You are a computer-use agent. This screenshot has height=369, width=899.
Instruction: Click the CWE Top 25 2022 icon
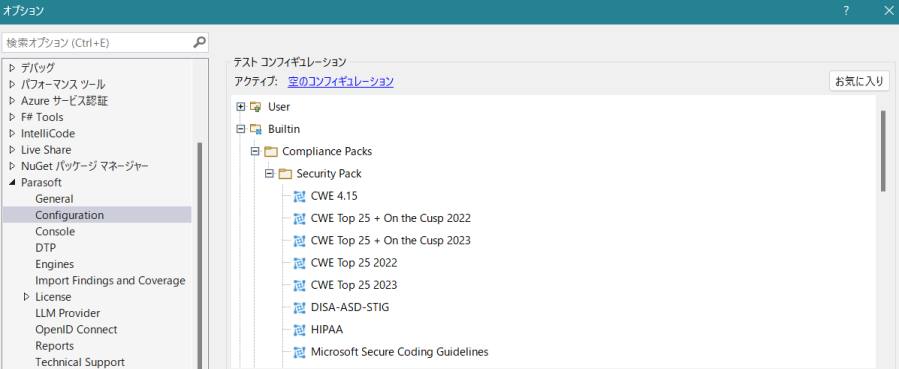point(299,263)
